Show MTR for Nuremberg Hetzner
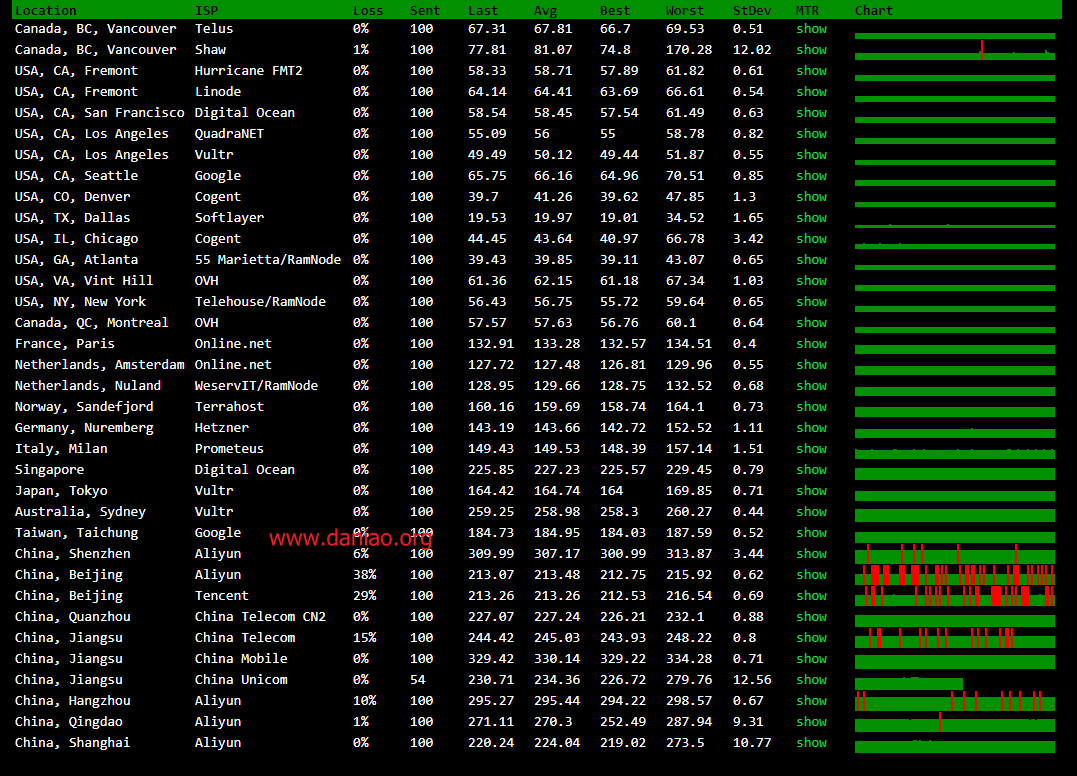This screenshot has width=1077, height=776. [811, 428]
